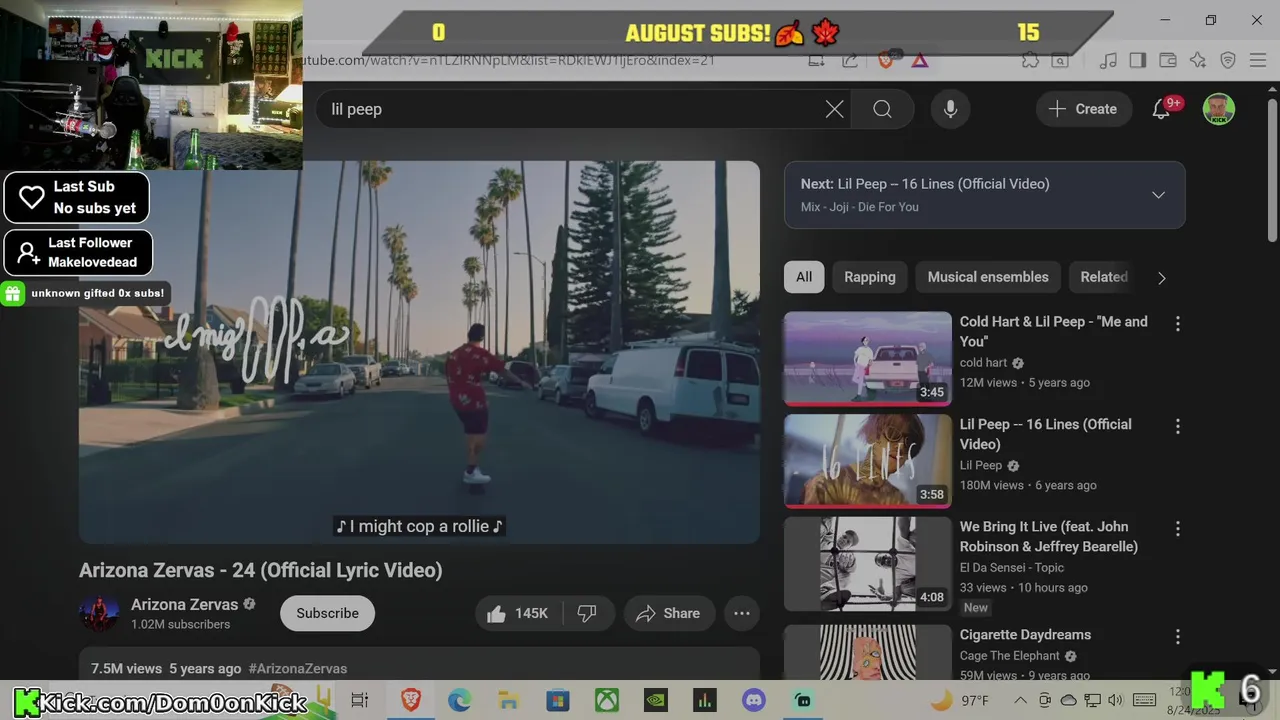Open the media control music note icon
Image resolution: width=1280 pixels, height=720 pixels.
click(1108, 60)
